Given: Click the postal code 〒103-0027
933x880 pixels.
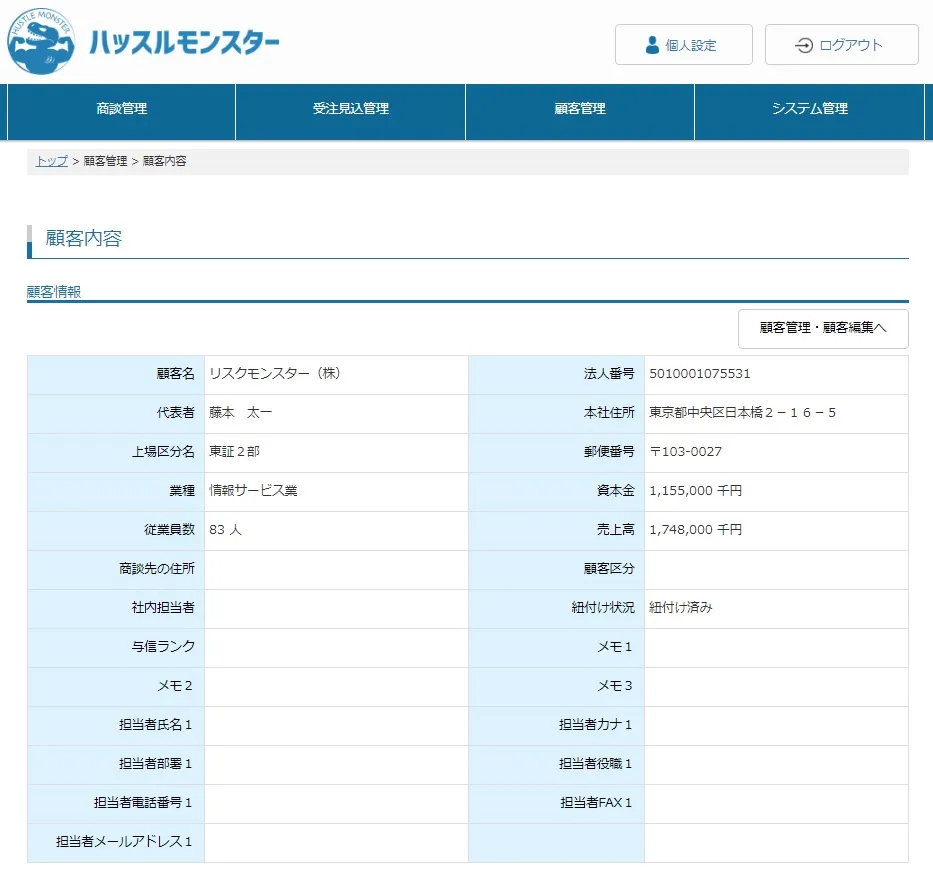Looking at the screenshot, I should (x=685, y=452).
